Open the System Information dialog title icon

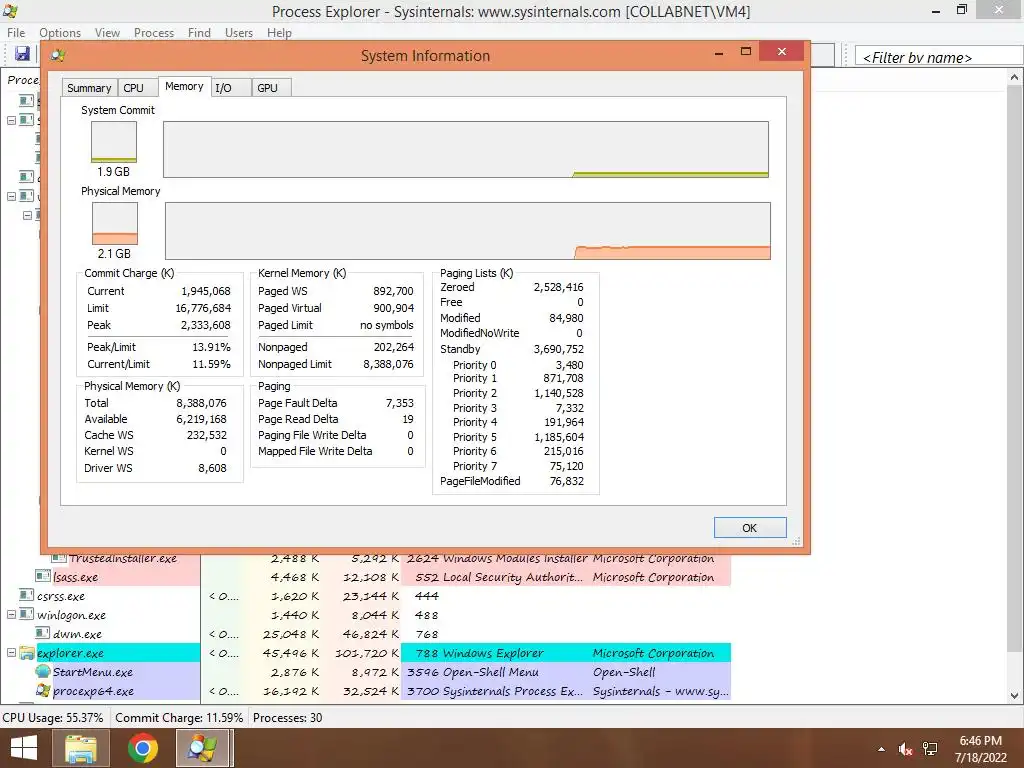pos(57,56)
